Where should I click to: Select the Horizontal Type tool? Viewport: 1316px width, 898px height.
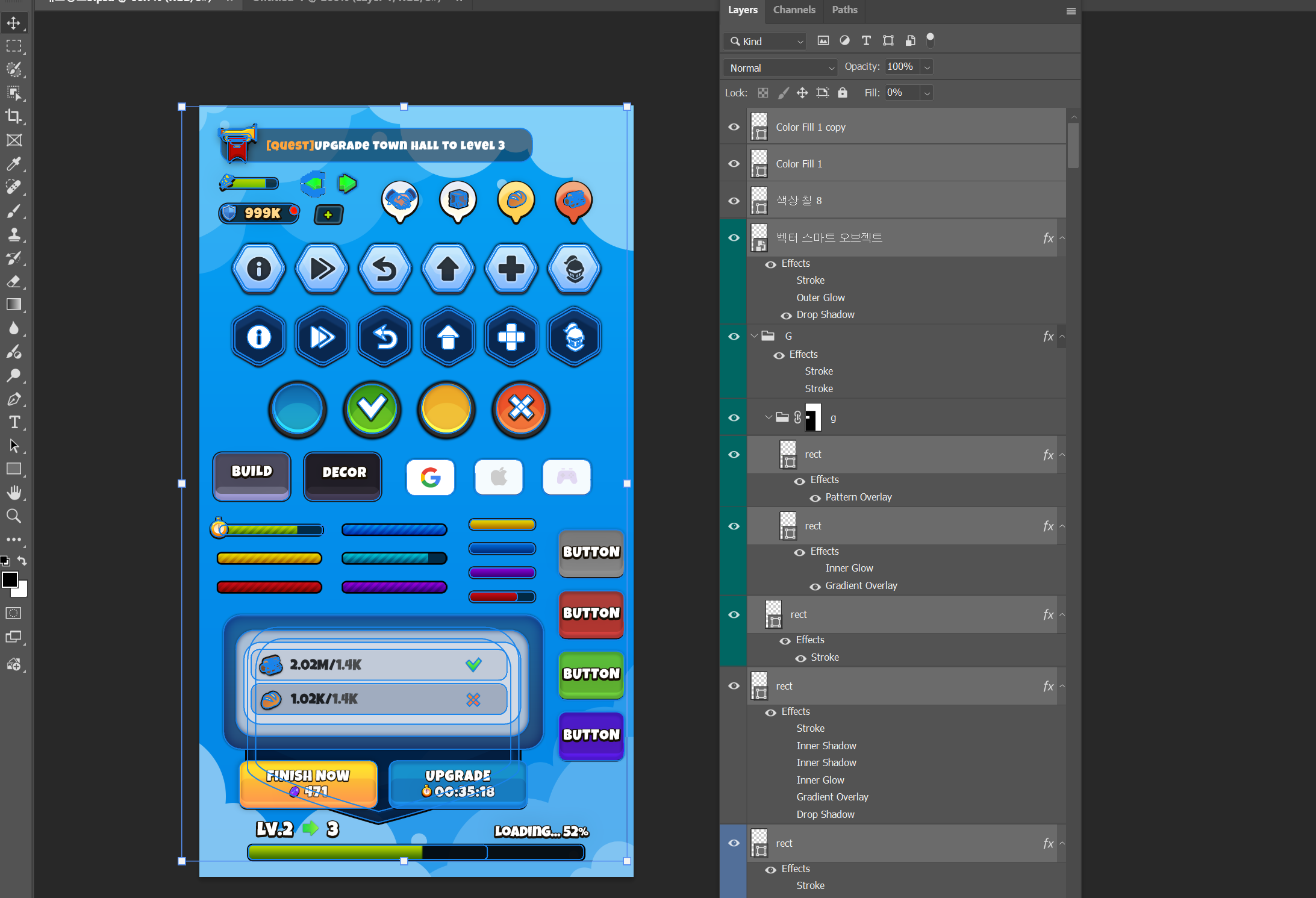tap(13, 422)
